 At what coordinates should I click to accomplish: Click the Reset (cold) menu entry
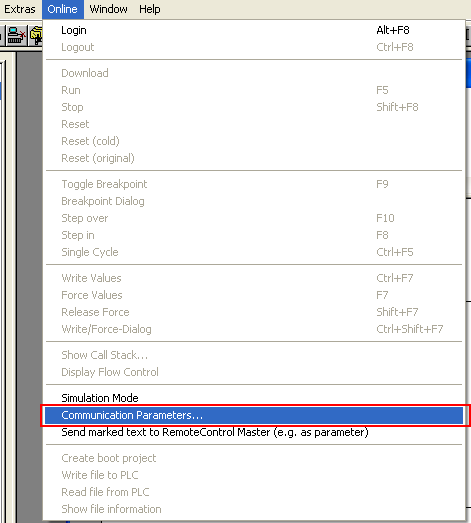click(254, 141)
